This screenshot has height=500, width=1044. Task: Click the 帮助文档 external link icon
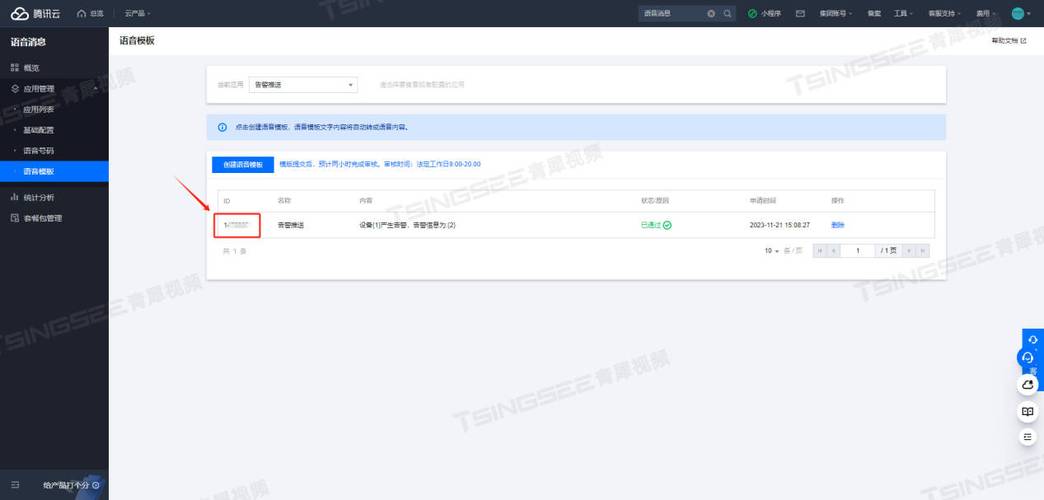[1023, 41]
